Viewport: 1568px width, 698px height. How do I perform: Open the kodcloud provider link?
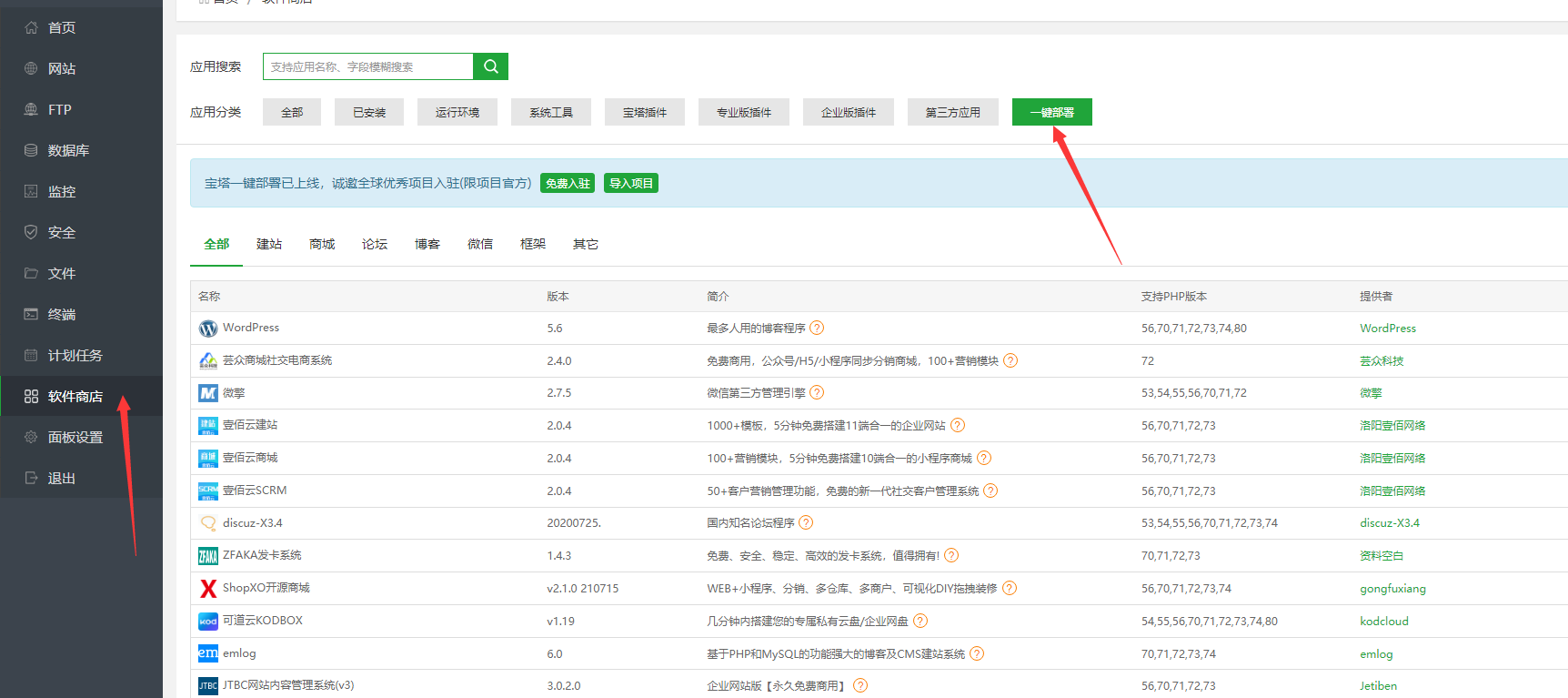coord(1384,622)
